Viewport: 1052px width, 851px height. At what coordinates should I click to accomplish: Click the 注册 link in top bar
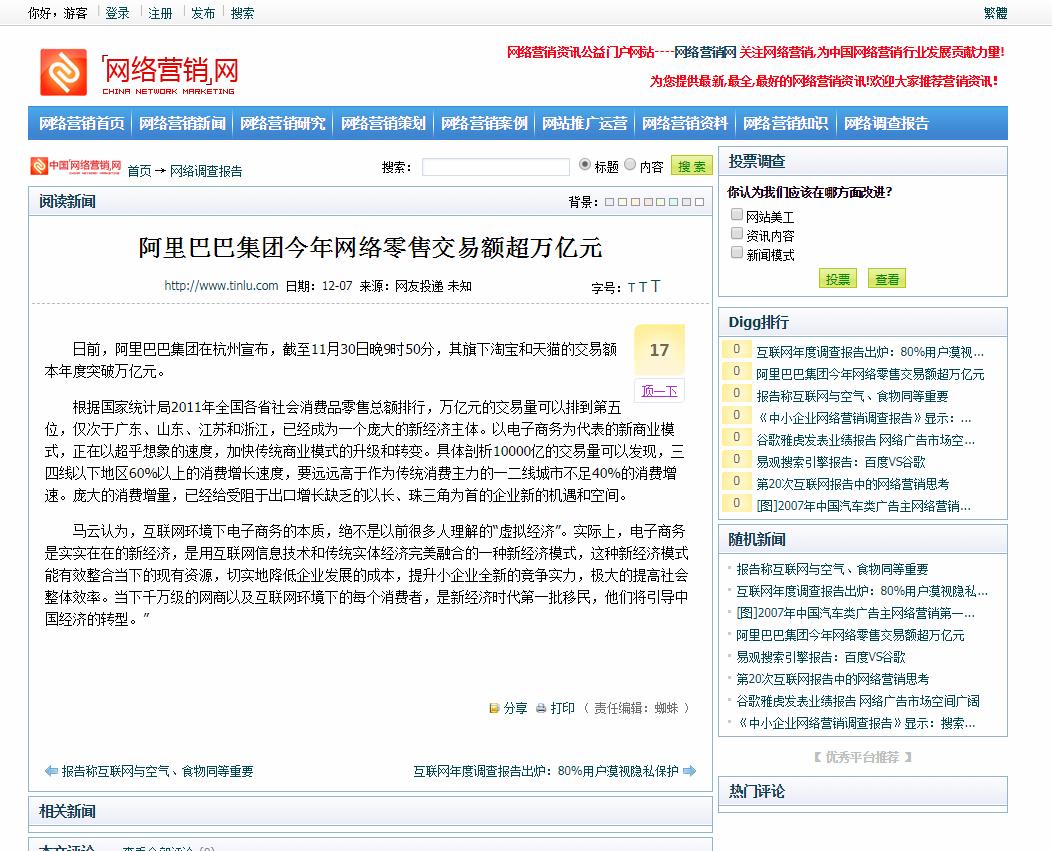[x=160, y=13]
